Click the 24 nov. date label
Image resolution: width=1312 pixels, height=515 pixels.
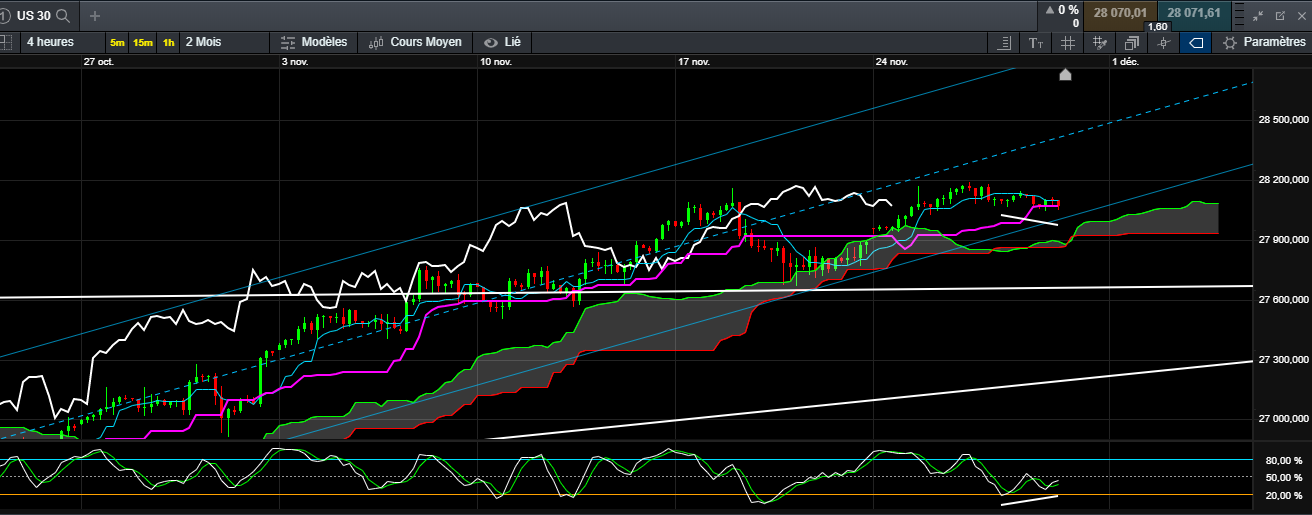(x=892, y=61)
